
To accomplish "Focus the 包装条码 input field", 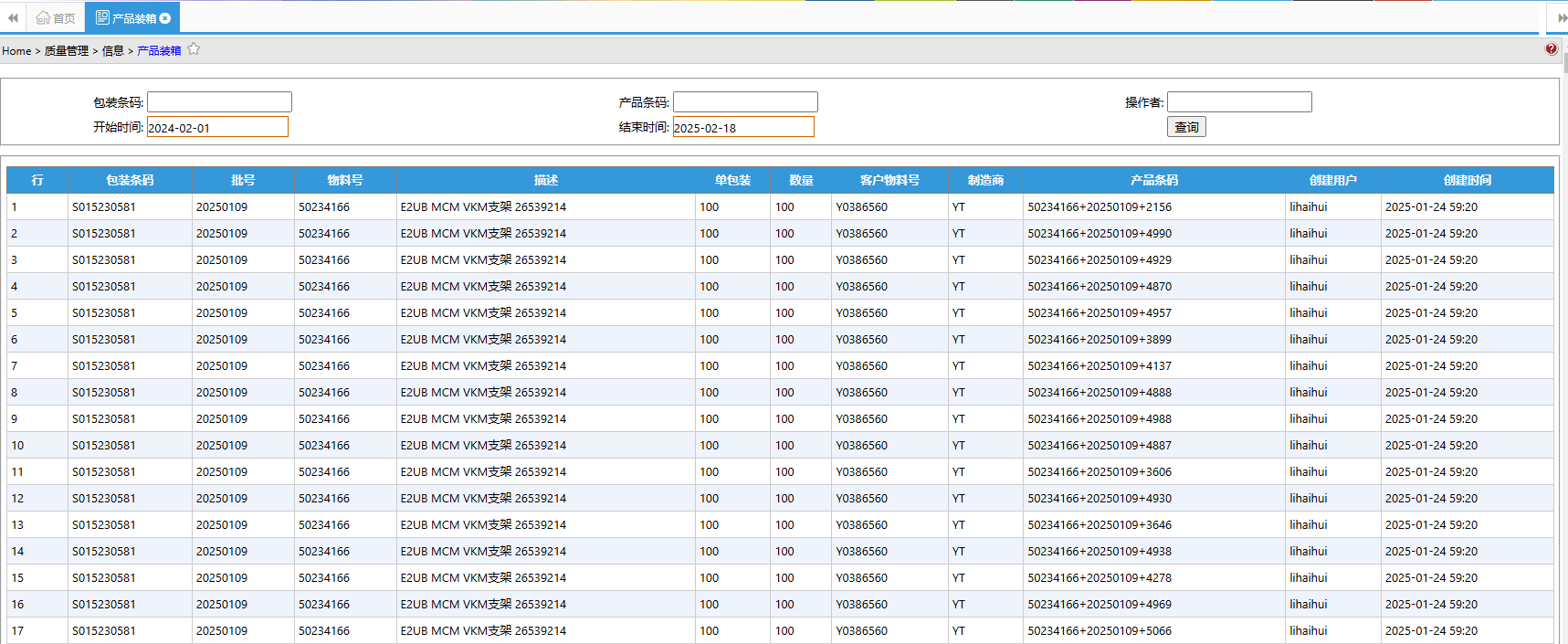I will (219, 102).
